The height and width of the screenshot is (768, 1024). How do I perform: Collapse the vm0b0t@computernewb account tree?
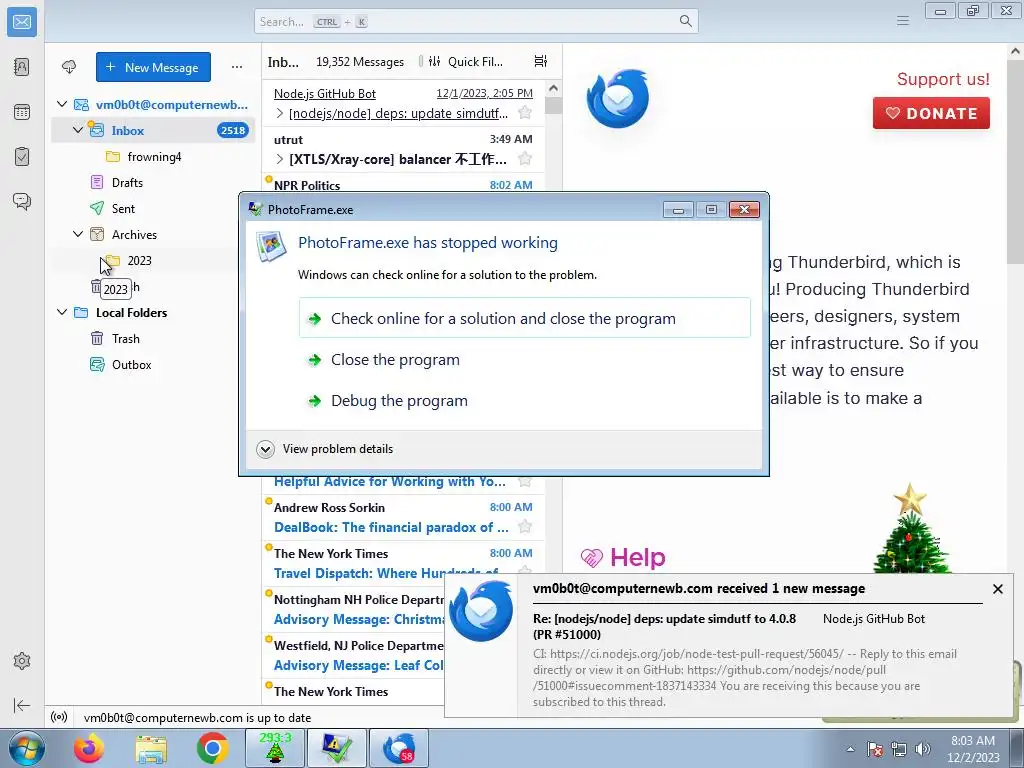62,104
